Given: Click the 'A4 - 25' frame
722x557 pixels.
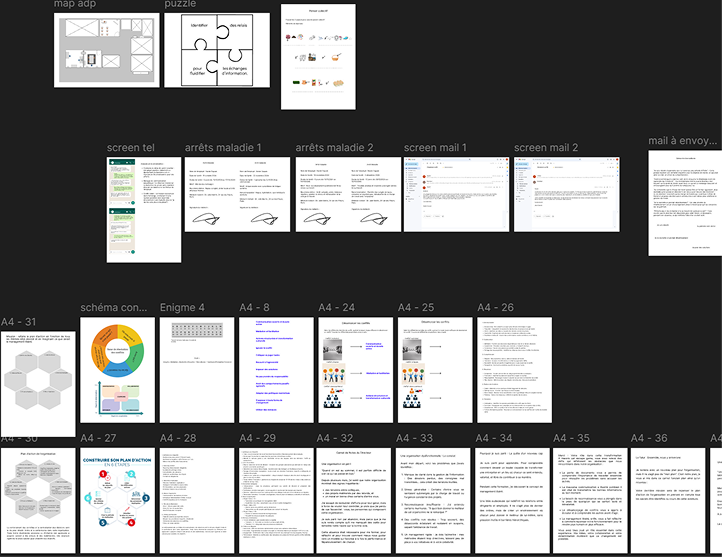Looking at the screenshot, I should point(434,374).
